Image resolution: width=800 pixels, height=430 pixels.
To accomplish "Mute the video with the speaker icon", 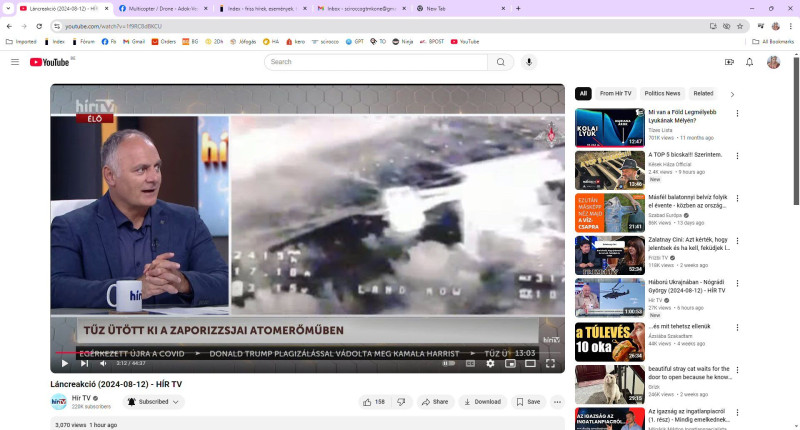I will coord(103,363).
